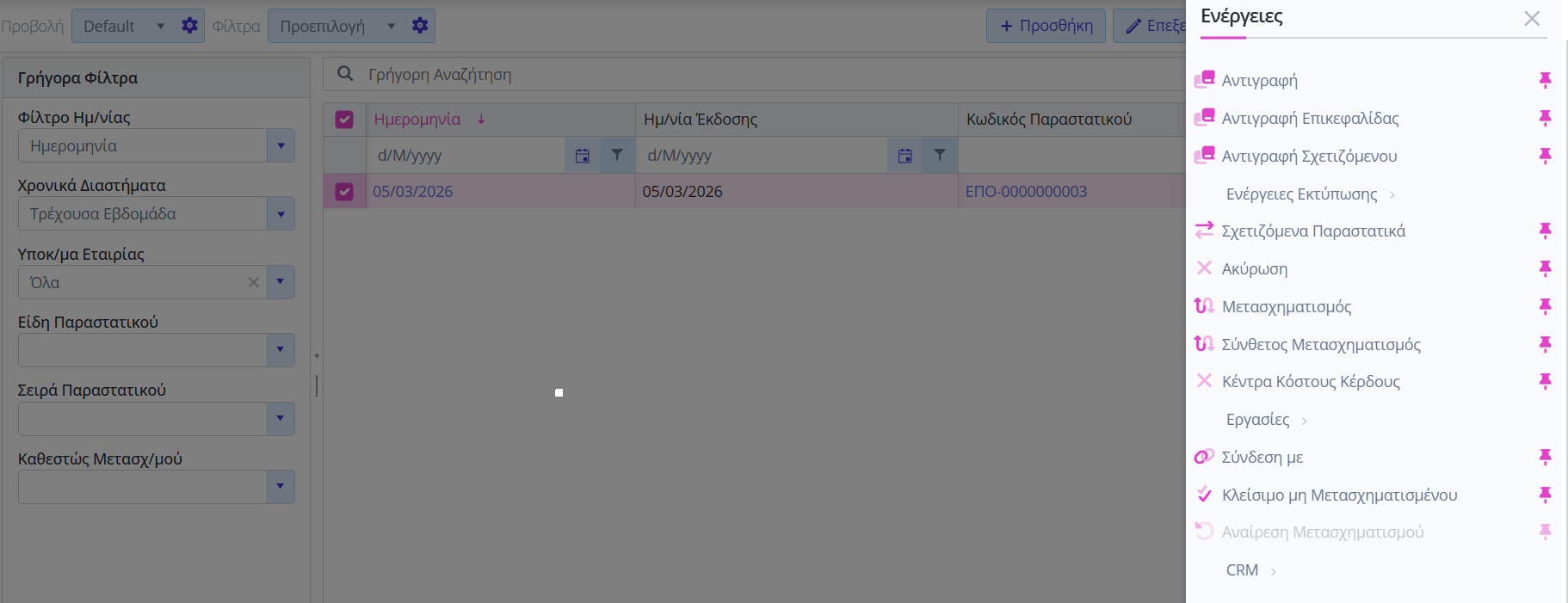Click the pin icon next to Αντιγραφή
The height and width of the screenshot is (603, 1568).
(1545, 80)
